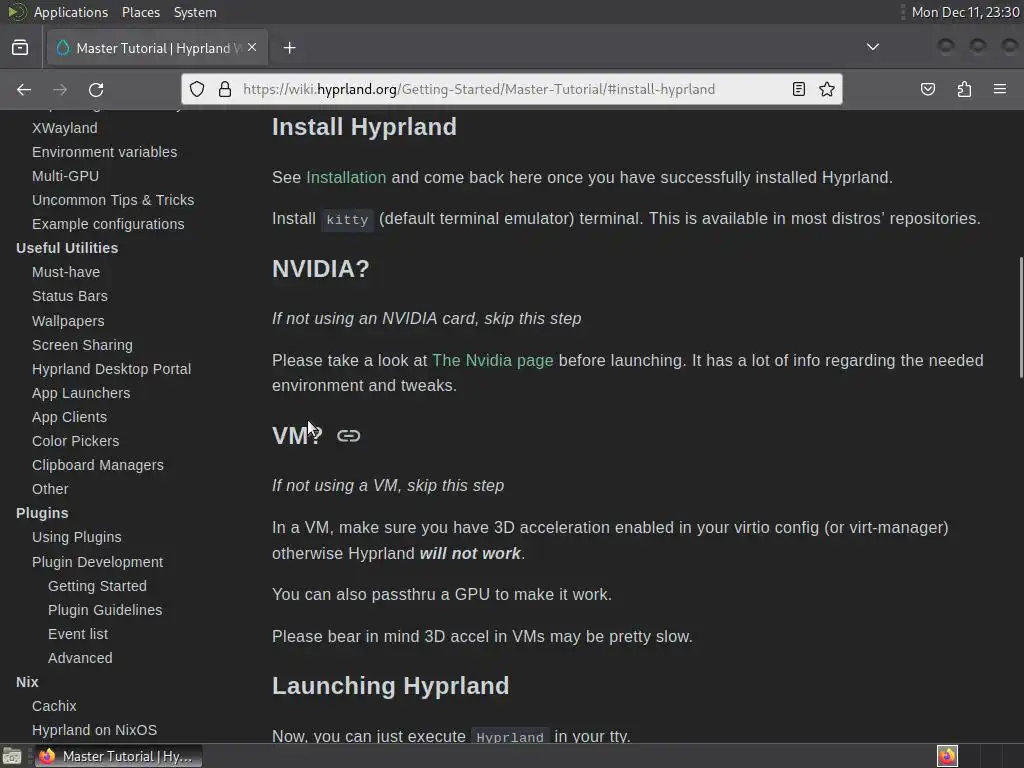Click the site security padlock icon

tap(225, 89)
